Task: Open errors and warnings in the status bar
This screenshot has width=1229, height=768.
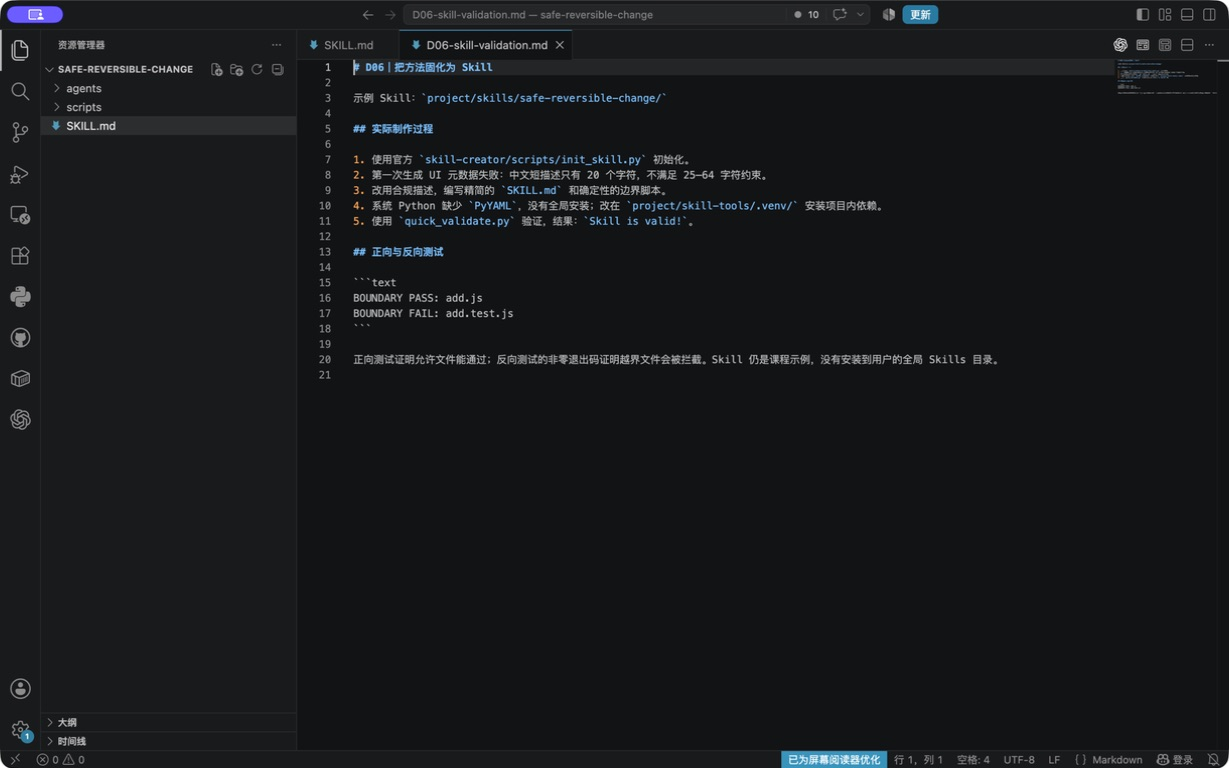Action: pos(60,760)
